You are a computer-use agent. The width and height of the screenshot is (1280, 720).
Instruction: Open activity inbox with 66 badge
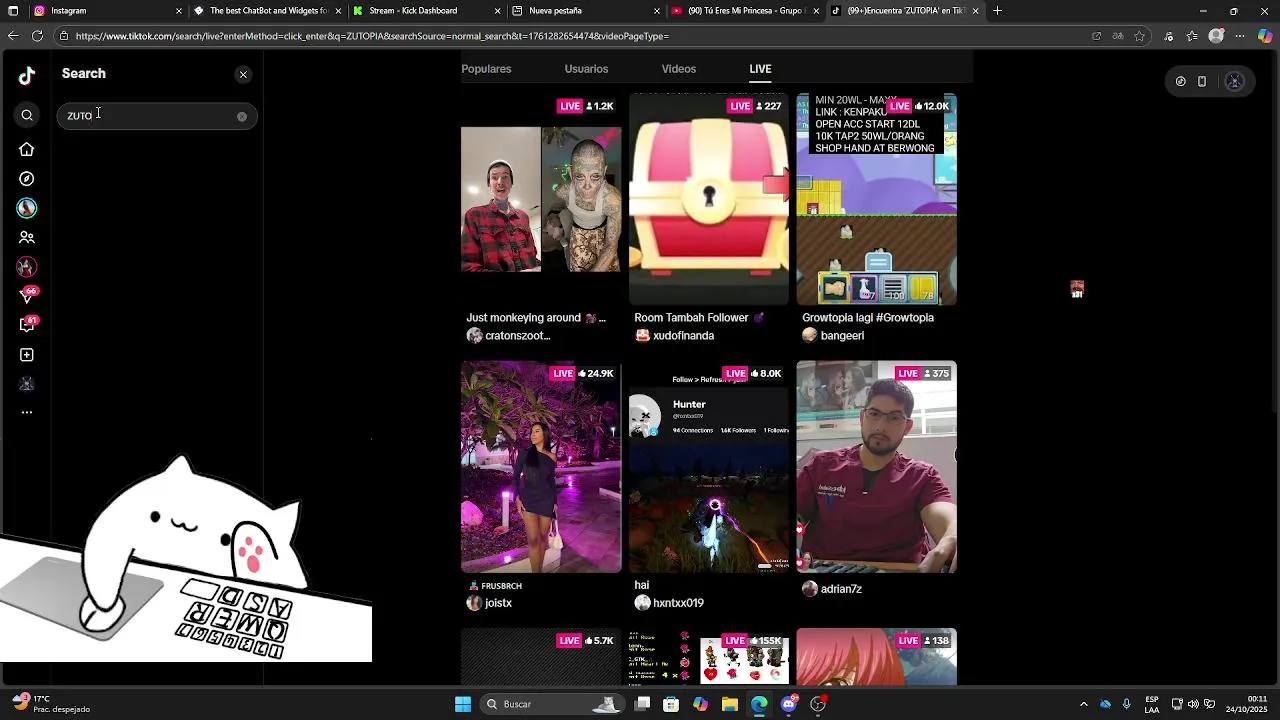pyautogui.click(x=27, y=296)
